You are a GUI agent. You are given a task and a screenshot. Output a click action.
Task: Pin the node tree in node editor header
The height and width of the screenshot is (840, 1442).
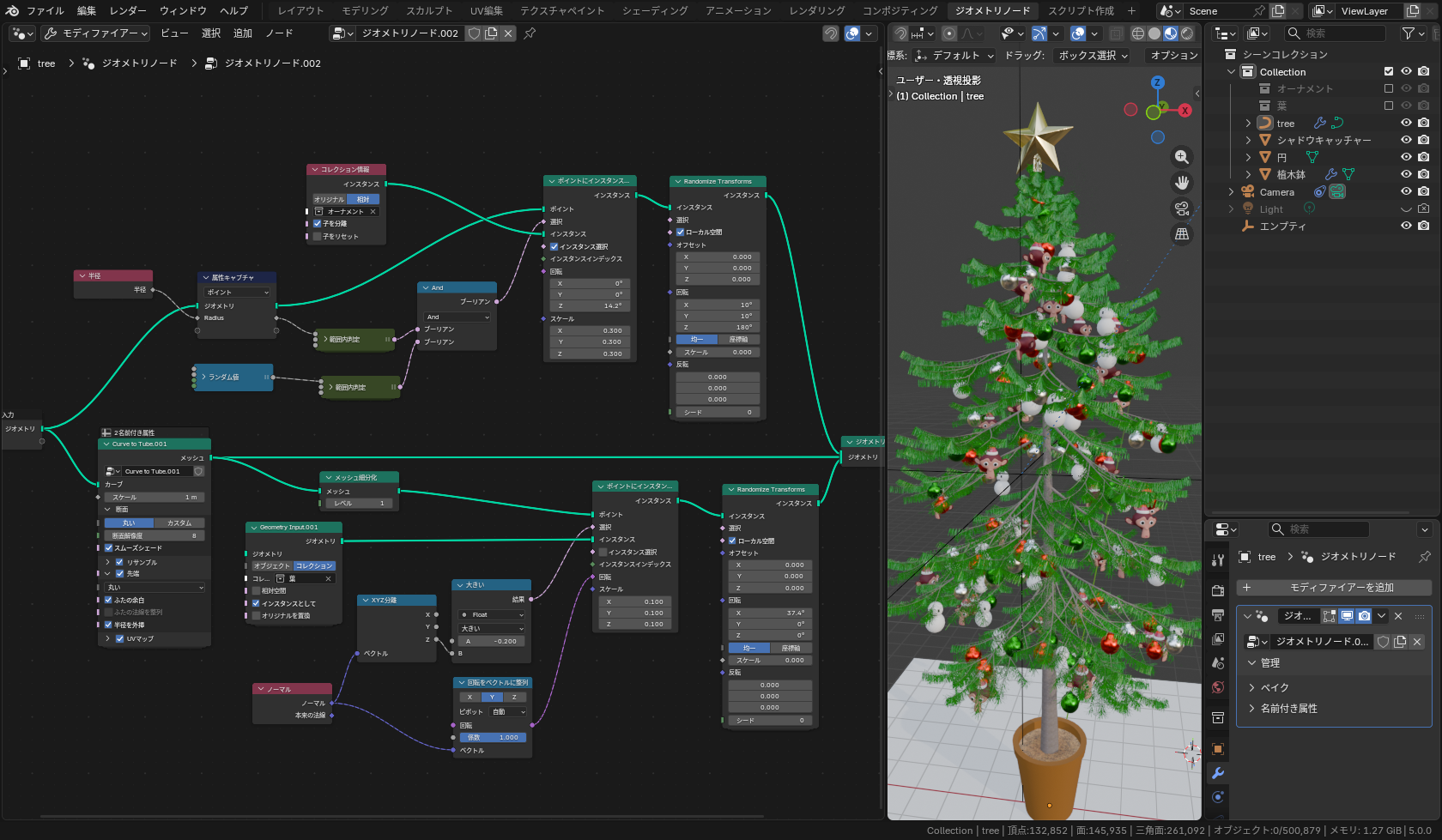pyautogui.click(x=530, y=33)
